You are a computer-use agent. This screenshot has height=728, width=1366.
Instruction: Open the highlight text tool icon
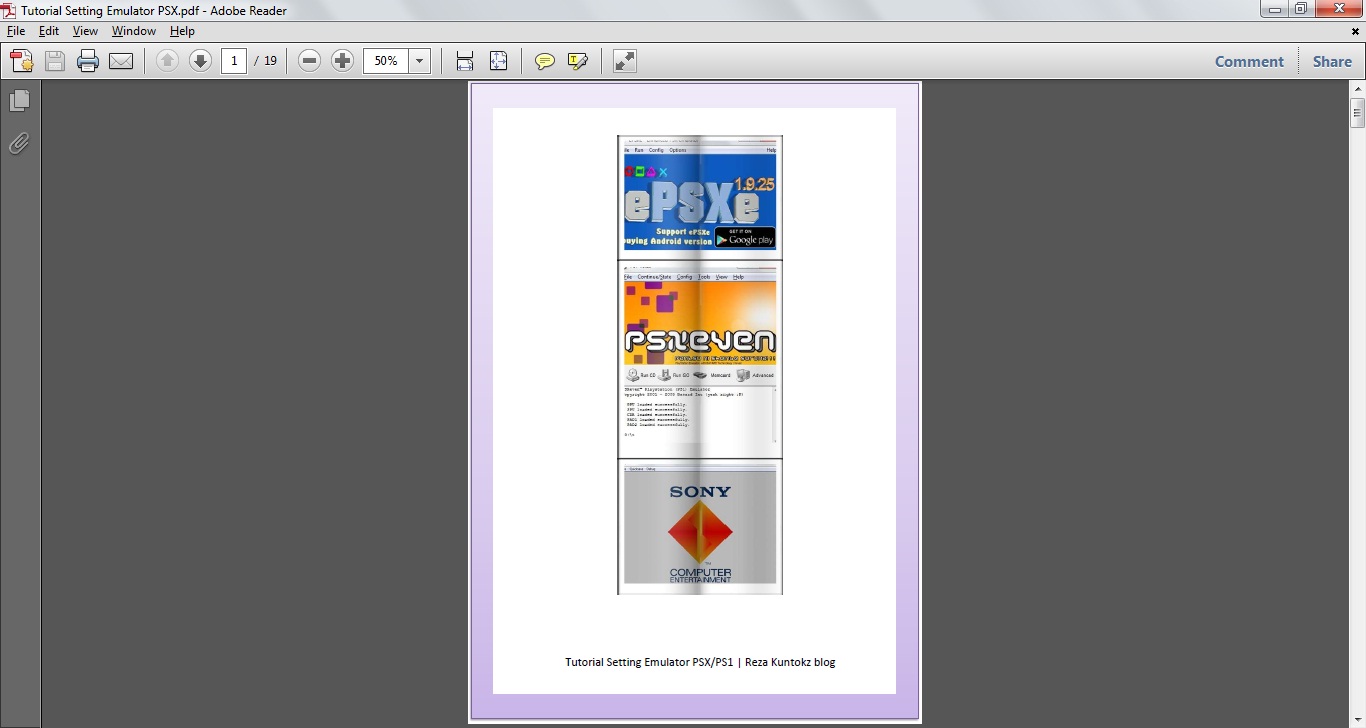578,60
